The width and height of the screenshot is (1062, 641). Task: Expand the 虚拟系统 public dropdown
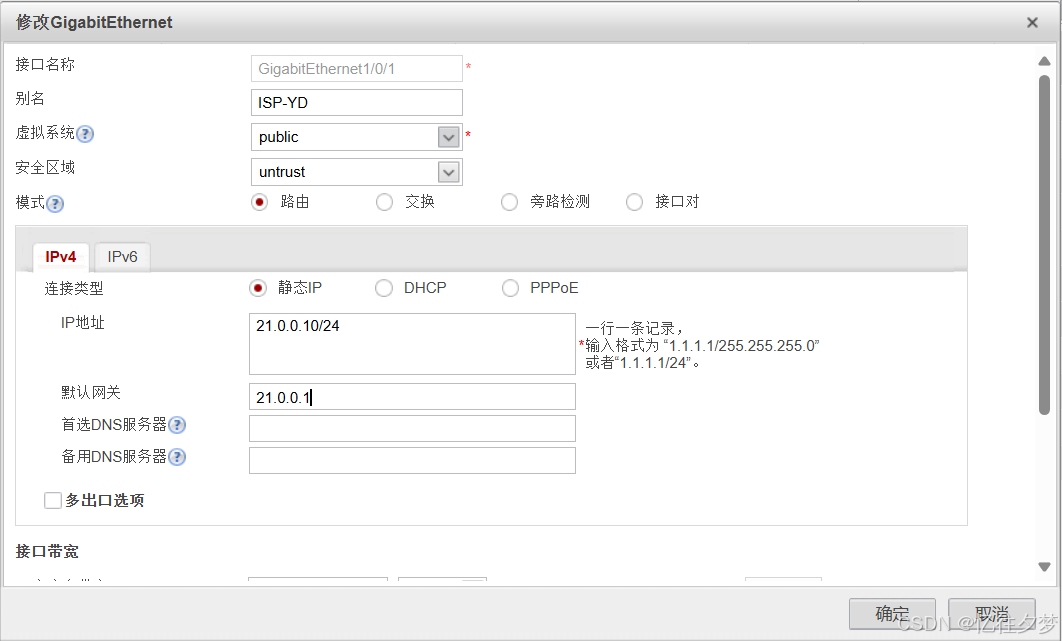(448, 137)
